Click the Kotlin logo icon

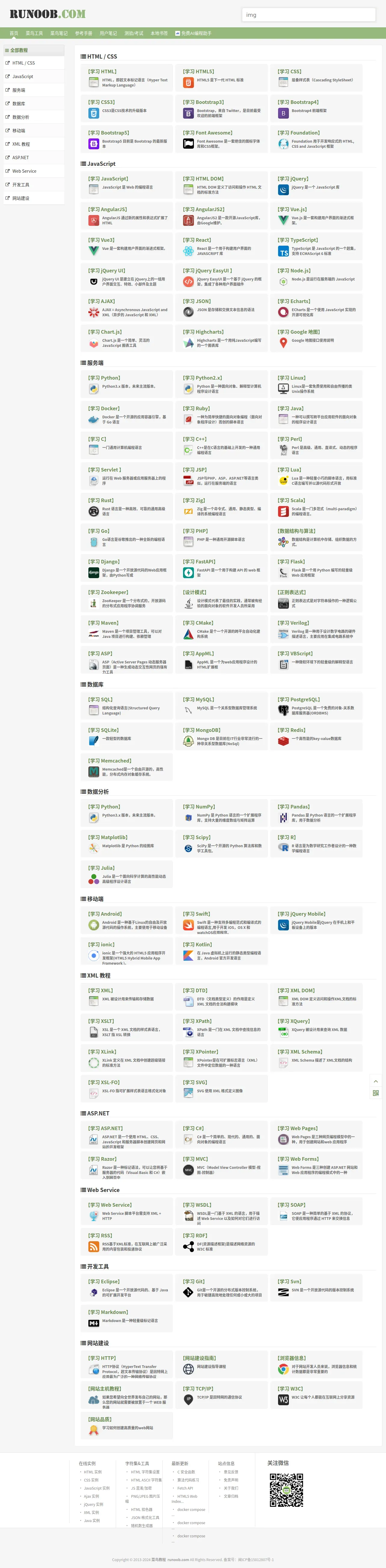(188, 956)
